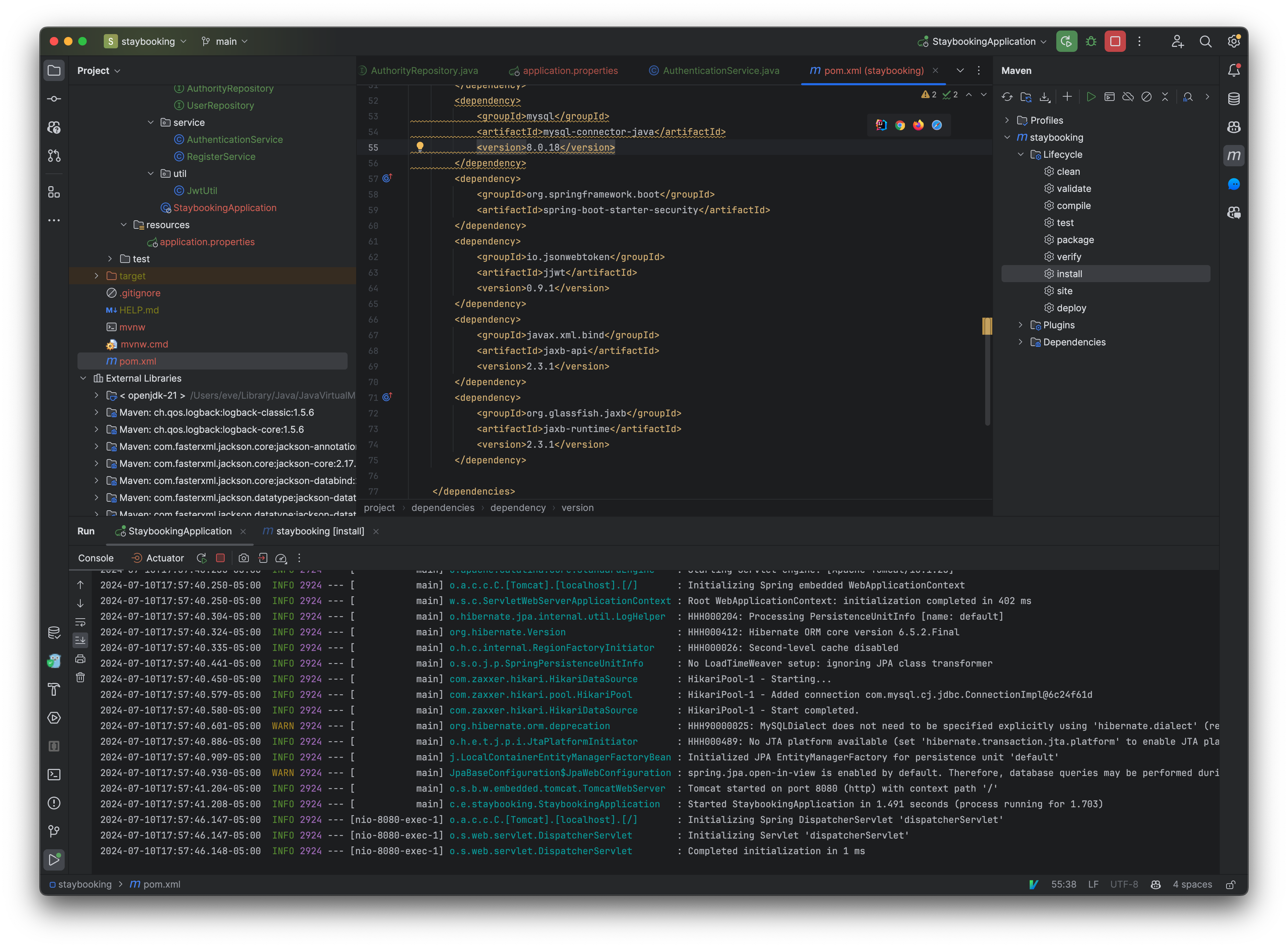Open the Notifications bell panel
The height and width of the screenshot is (948, 1288).
point(1235,70)
